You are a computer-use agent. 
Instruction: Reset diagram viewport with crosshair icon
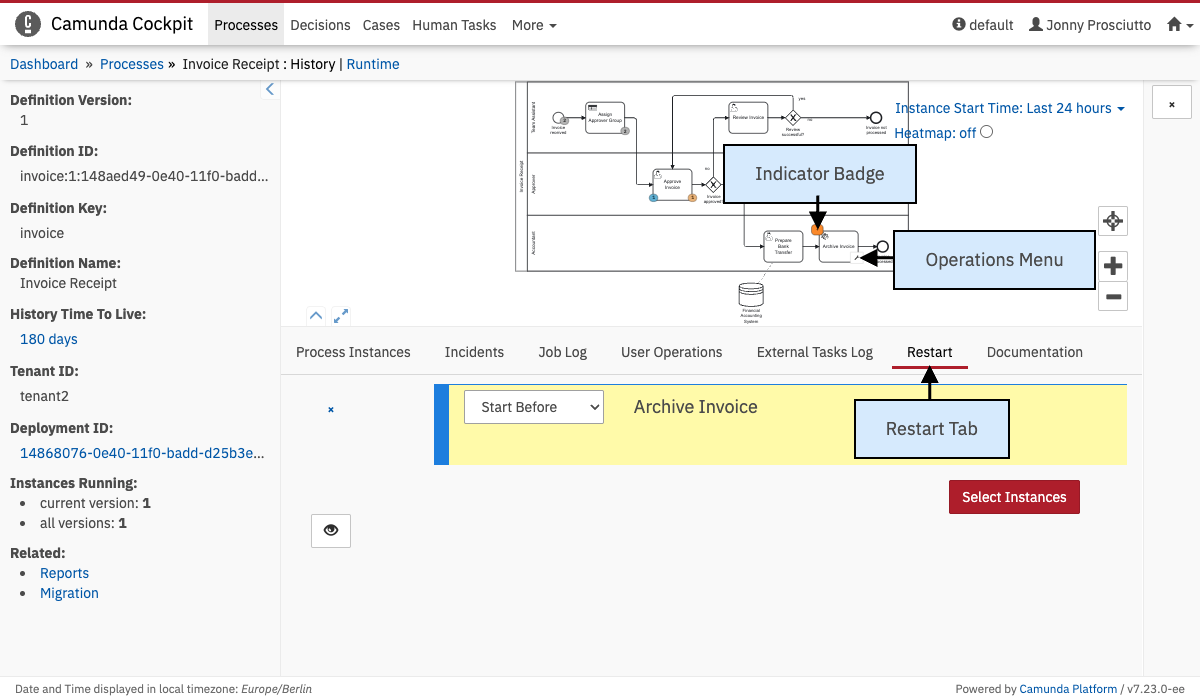pos(1113,221)
